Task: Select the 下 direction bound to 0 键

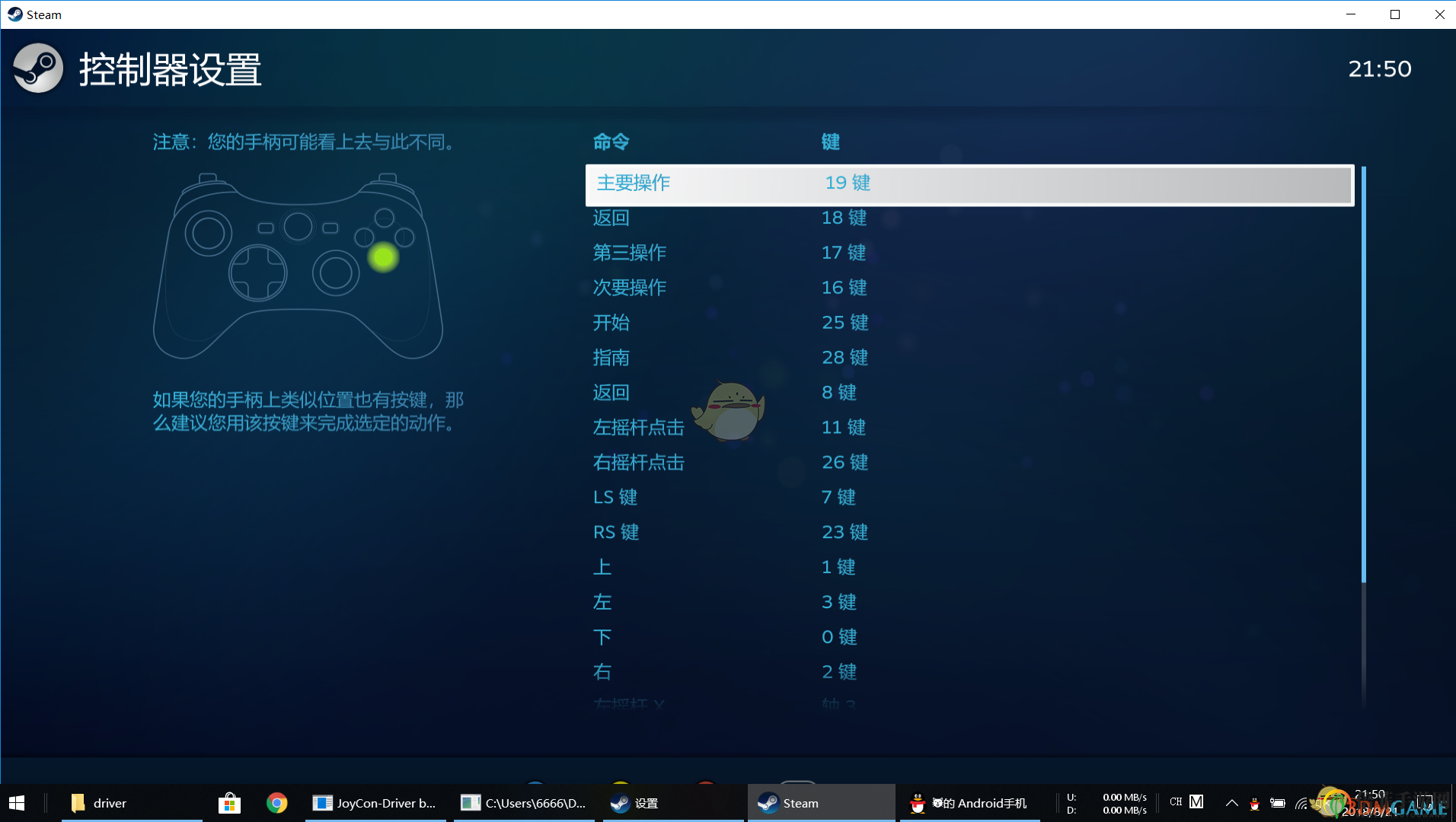Action: coord(969,637)
